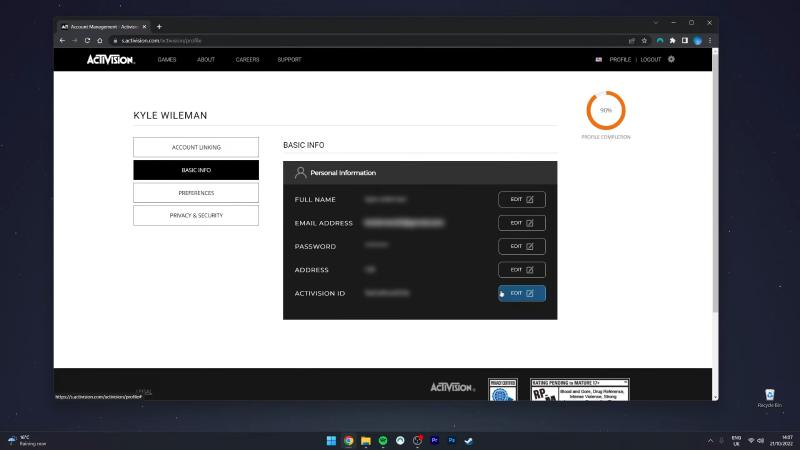Click the Privacy Certified badge in footer
800x450 pixels.
tap(503, 389)
